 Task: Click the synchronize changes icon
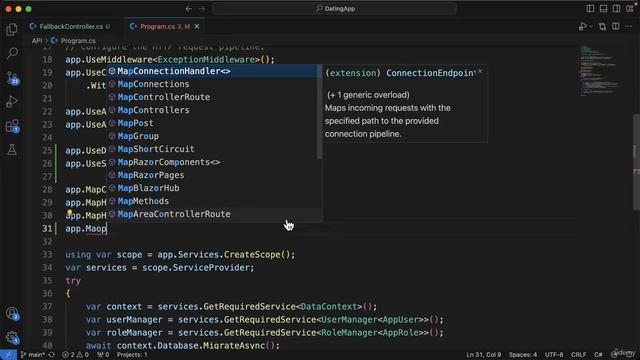pos(51,355)
